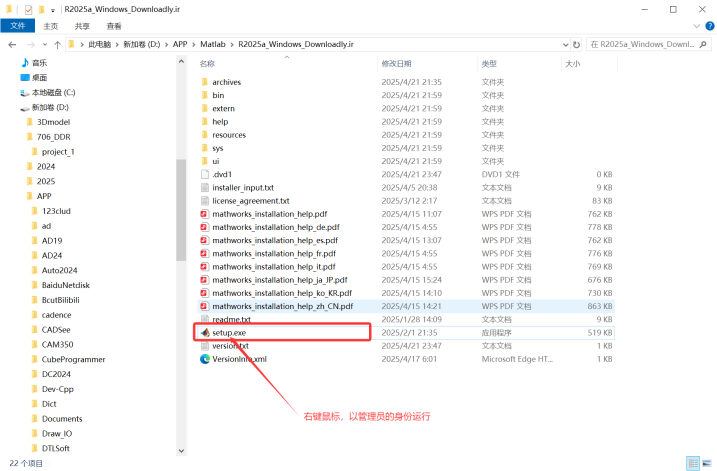Viewport: 717px width, 471px height.
Task: Select mathworks_installation_help_de.pdf
Action: point(276,227)
